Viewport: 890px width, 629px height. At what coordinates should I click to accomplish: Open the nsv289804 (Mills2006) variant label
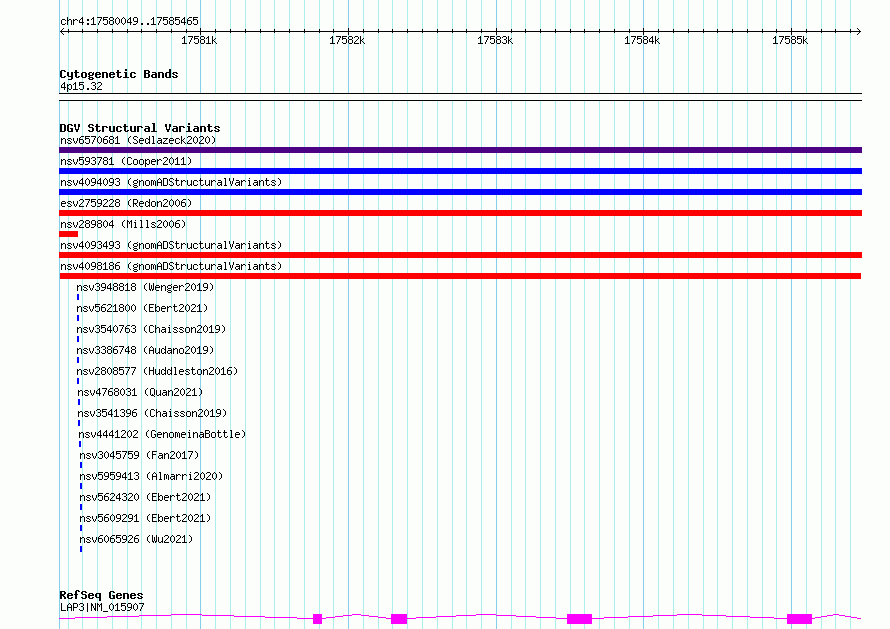coord(123,224)
